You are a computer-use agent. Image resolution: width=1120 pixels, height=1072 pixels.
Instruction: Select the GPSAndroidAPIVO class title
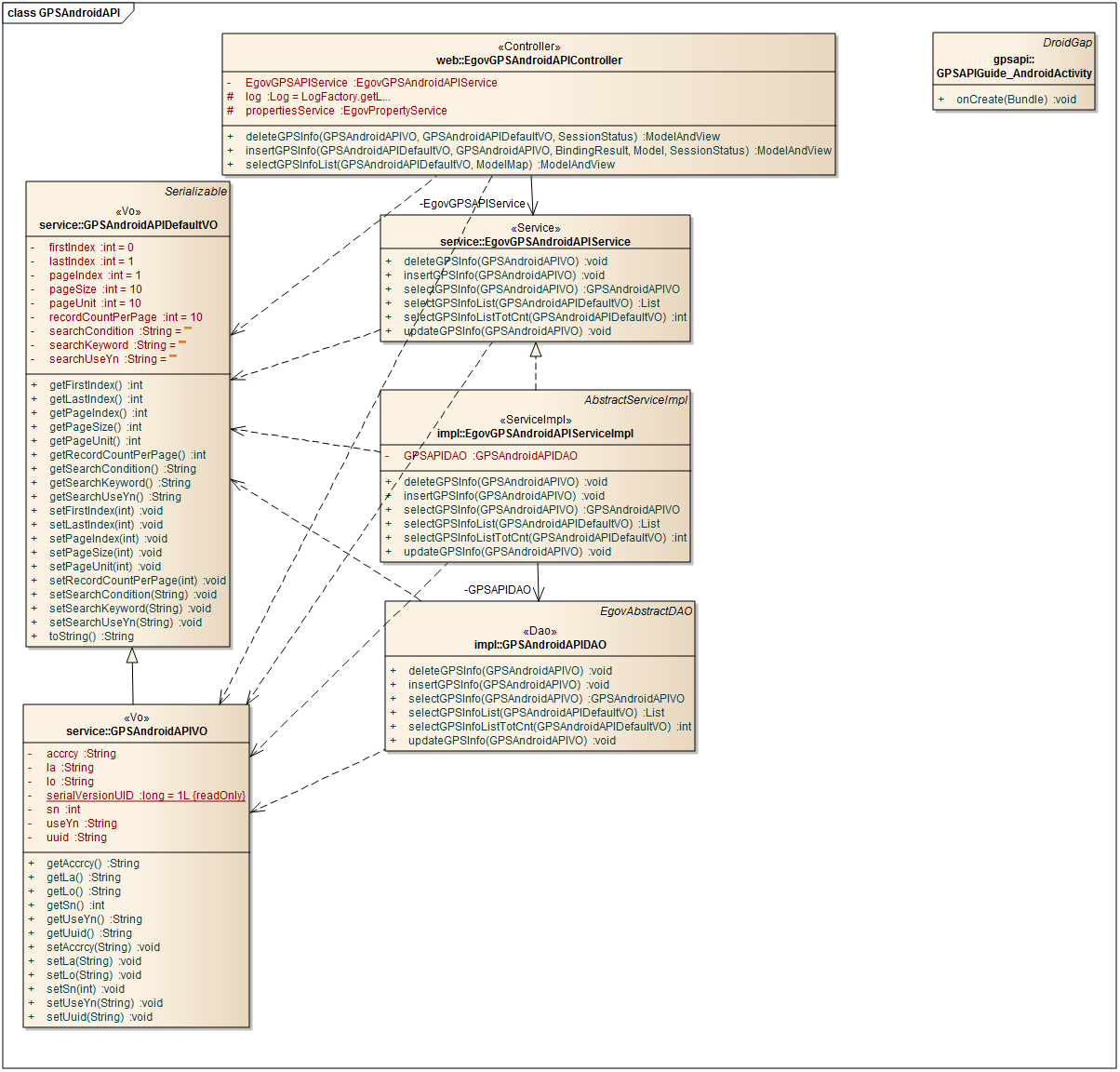(x=137, y=731)
